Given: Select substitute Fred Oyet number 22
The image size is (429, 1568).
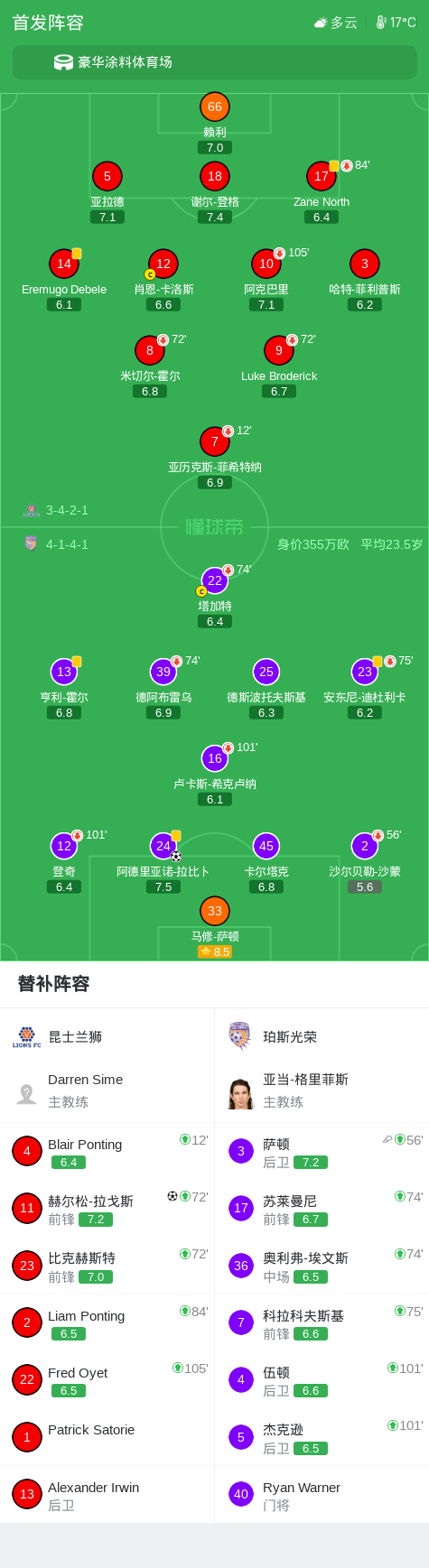Looking at the screenshot, I should (107, 1379).
